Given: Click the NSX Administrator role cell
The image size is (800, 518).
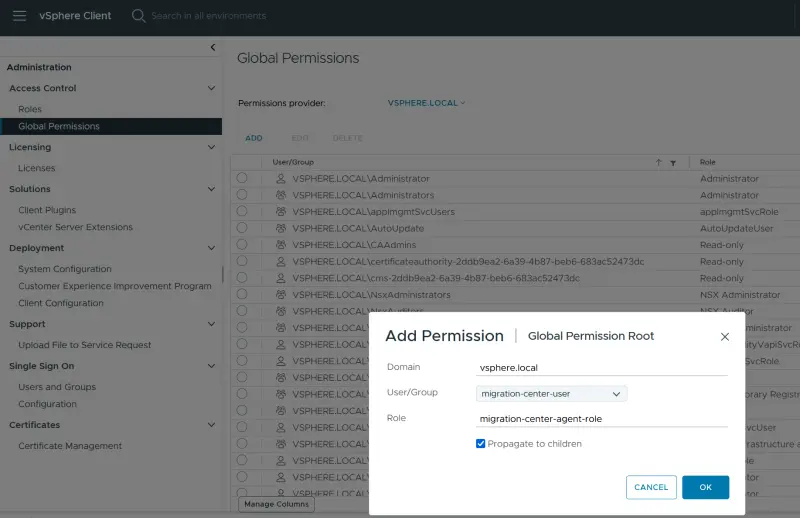Looking at the screenshot, I should [x=740, y=294].
